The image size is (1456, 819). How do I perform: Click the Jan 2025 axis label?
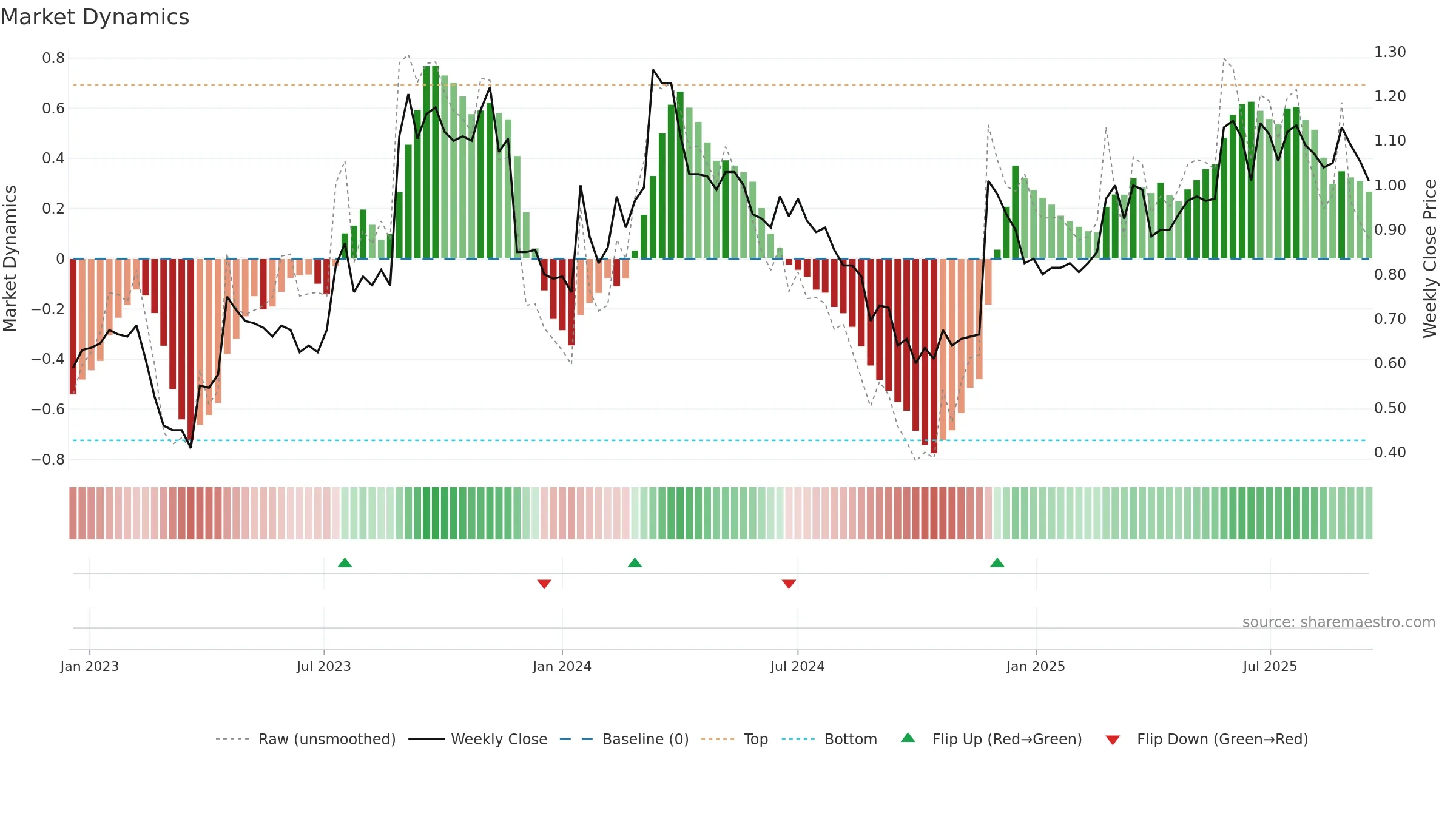click(1036, 666)
